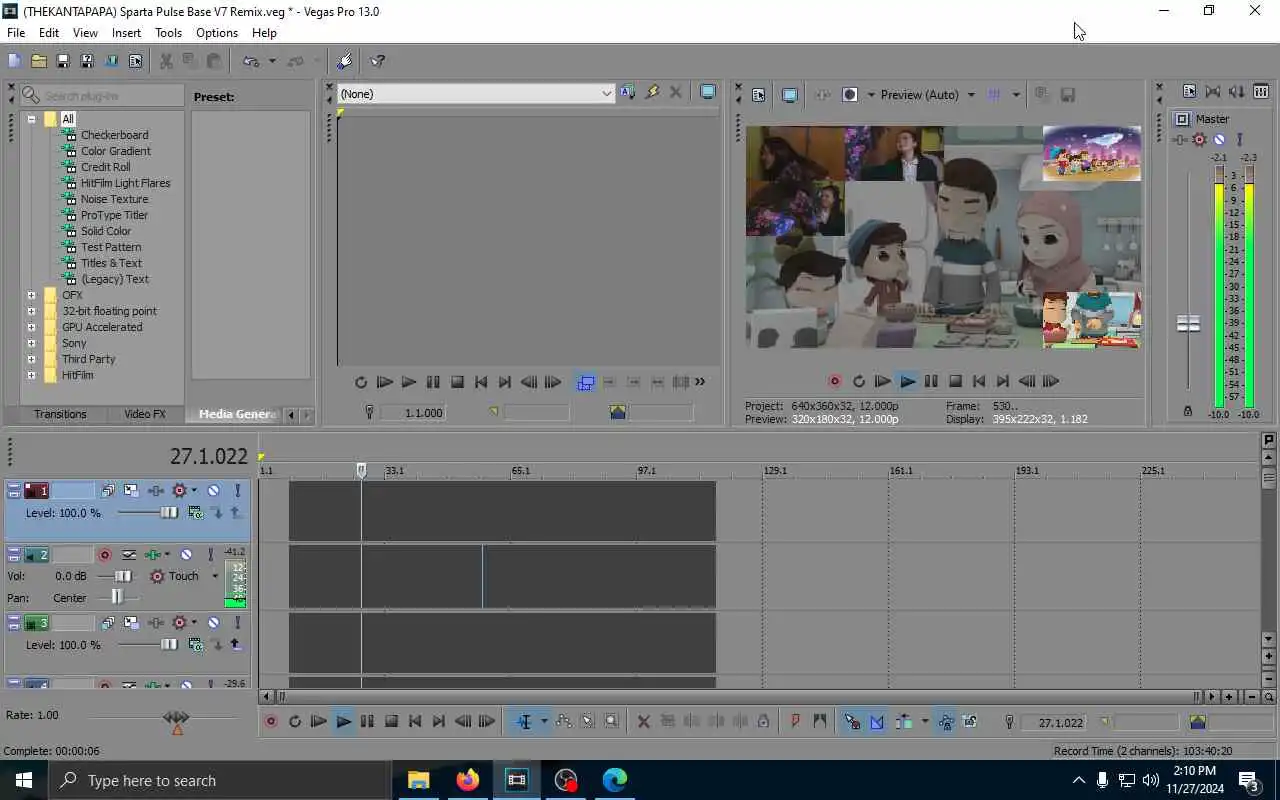1280x800 pixels.
Task: Click the Insert Marker icon
Action: click(795, 721)
